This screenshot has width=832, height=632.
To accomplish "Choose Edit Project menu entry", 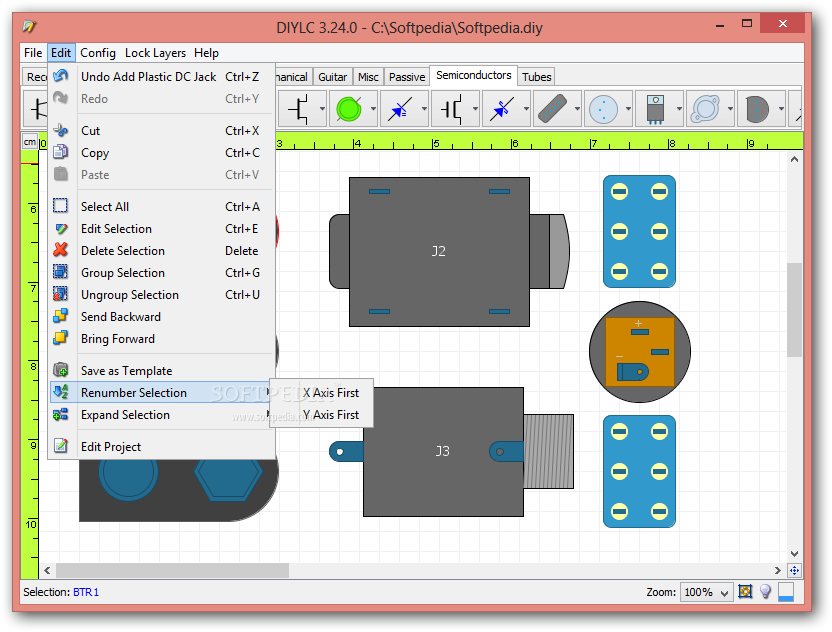I will point(162,447).
